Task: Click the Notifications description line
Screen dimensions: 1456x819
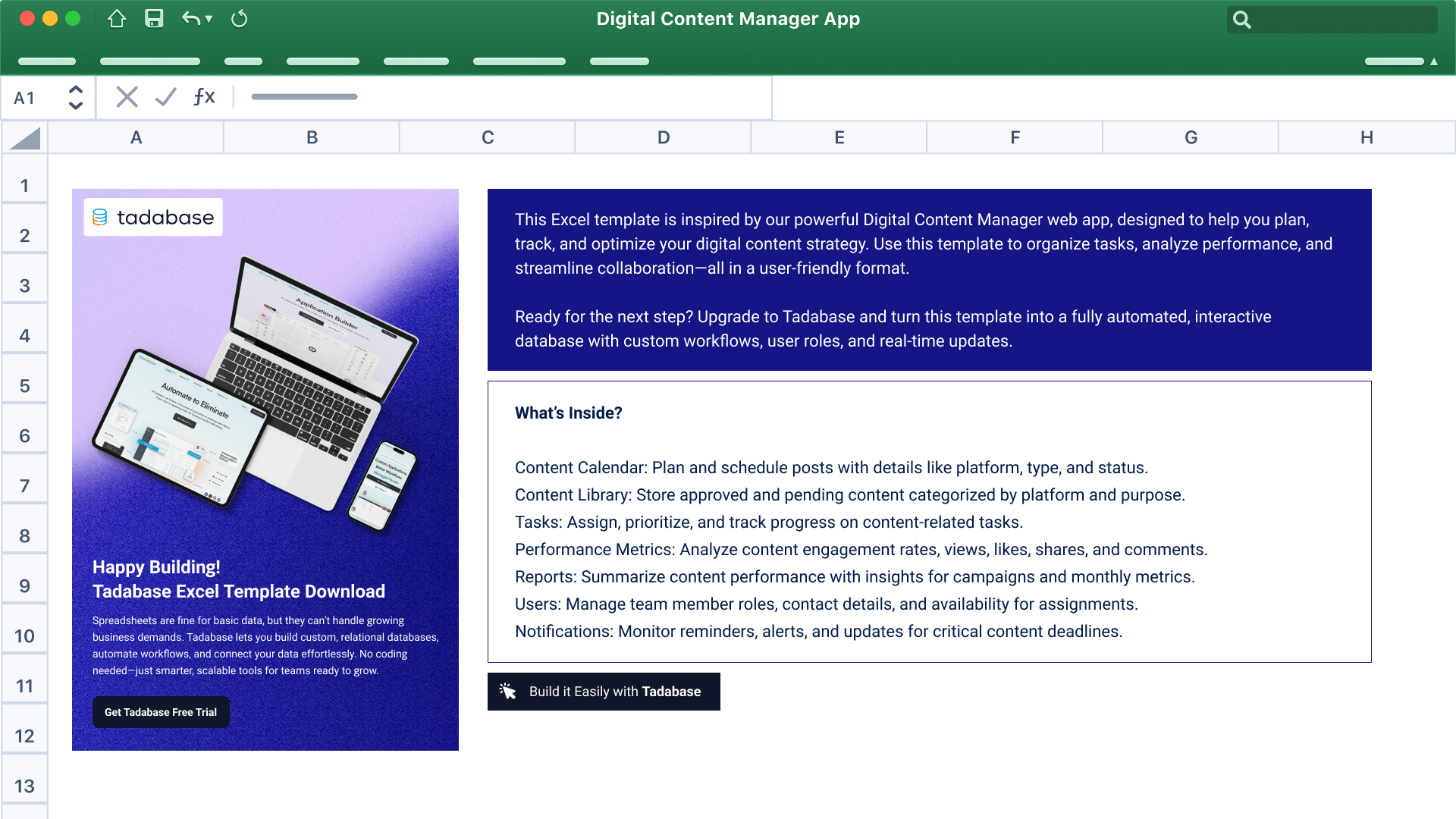Action: [x=818, y=632]
